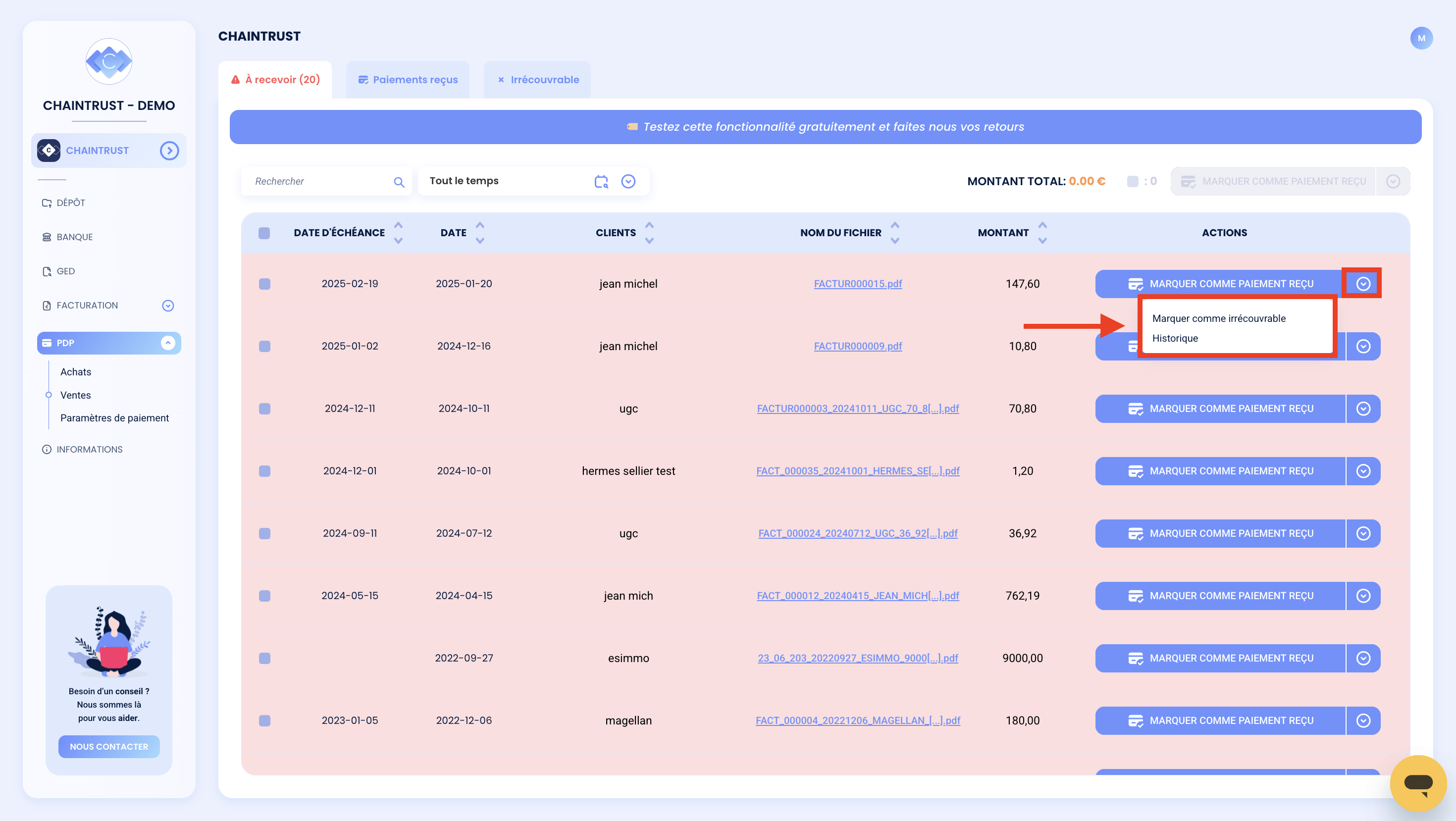Open the FACTUR000009.pdf file link
1456x821 pixels.
(857, 346)
